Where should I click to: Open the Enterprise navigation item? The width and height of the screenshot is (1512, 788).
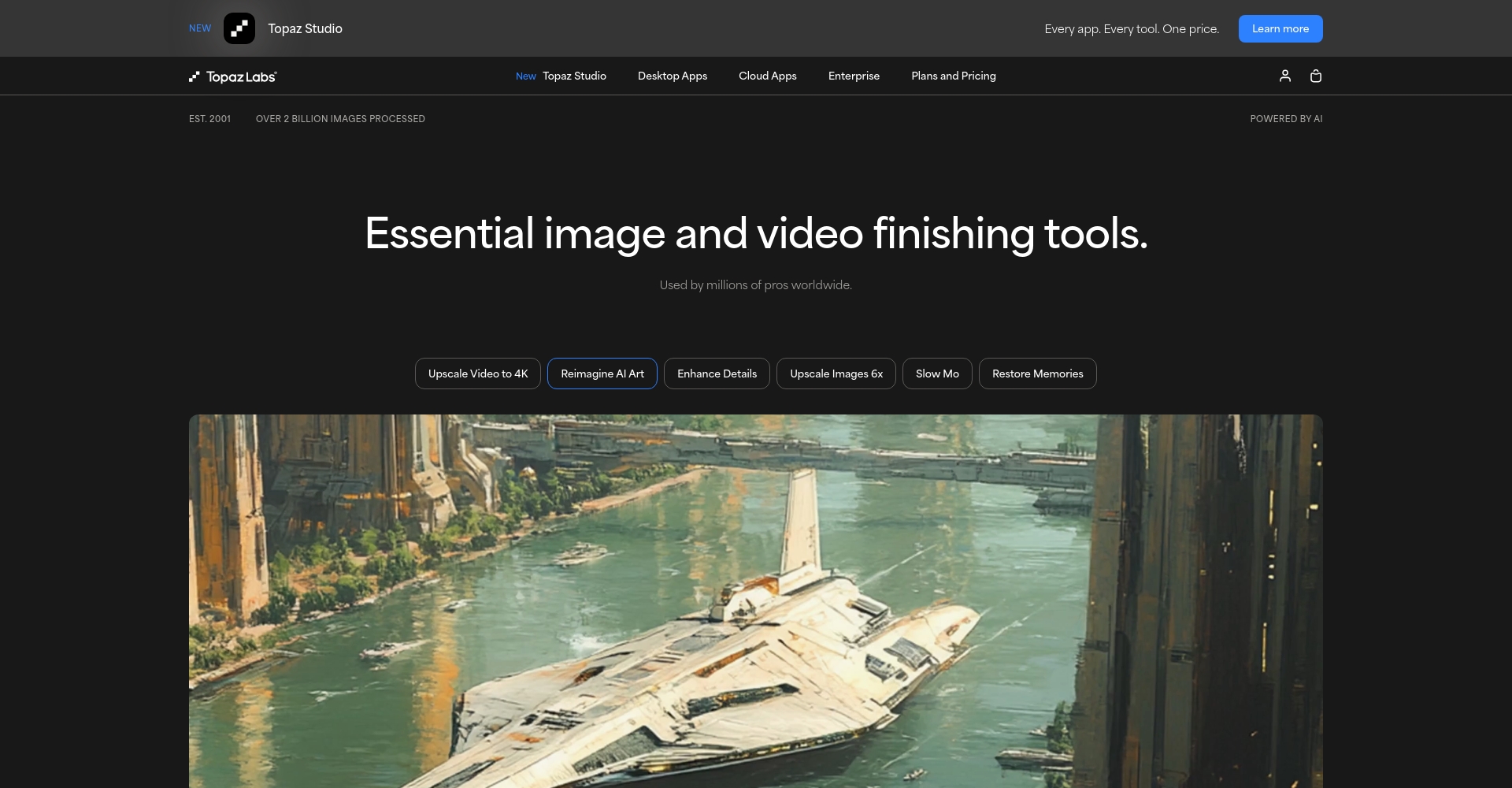854,76
